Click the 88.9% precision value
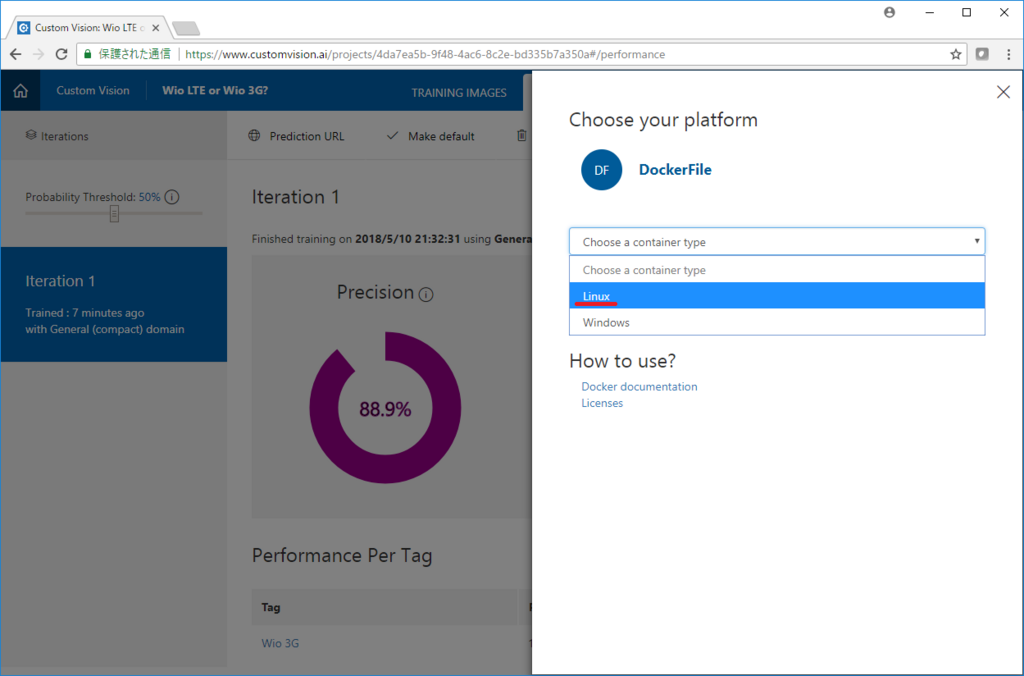This screenshot has height=676, width=1024. pos(385,410)
